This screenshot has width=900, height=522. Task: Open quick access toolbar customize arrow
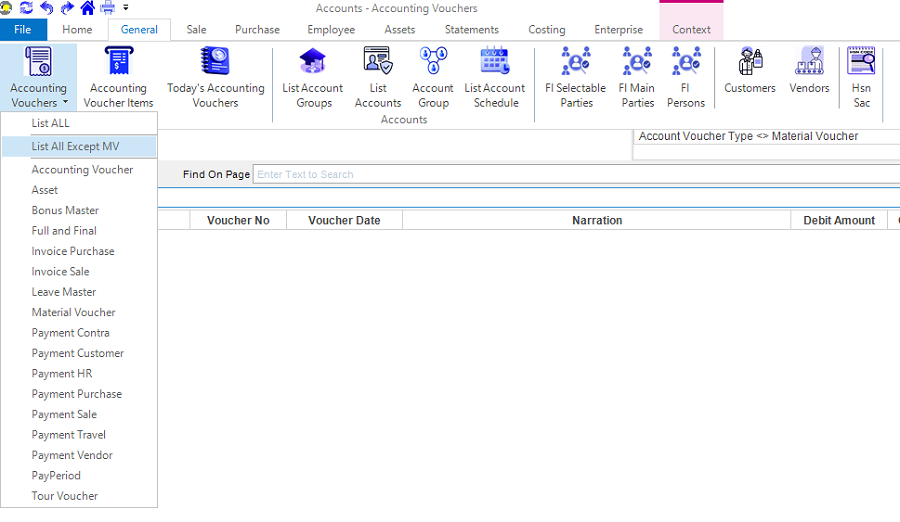126,8
